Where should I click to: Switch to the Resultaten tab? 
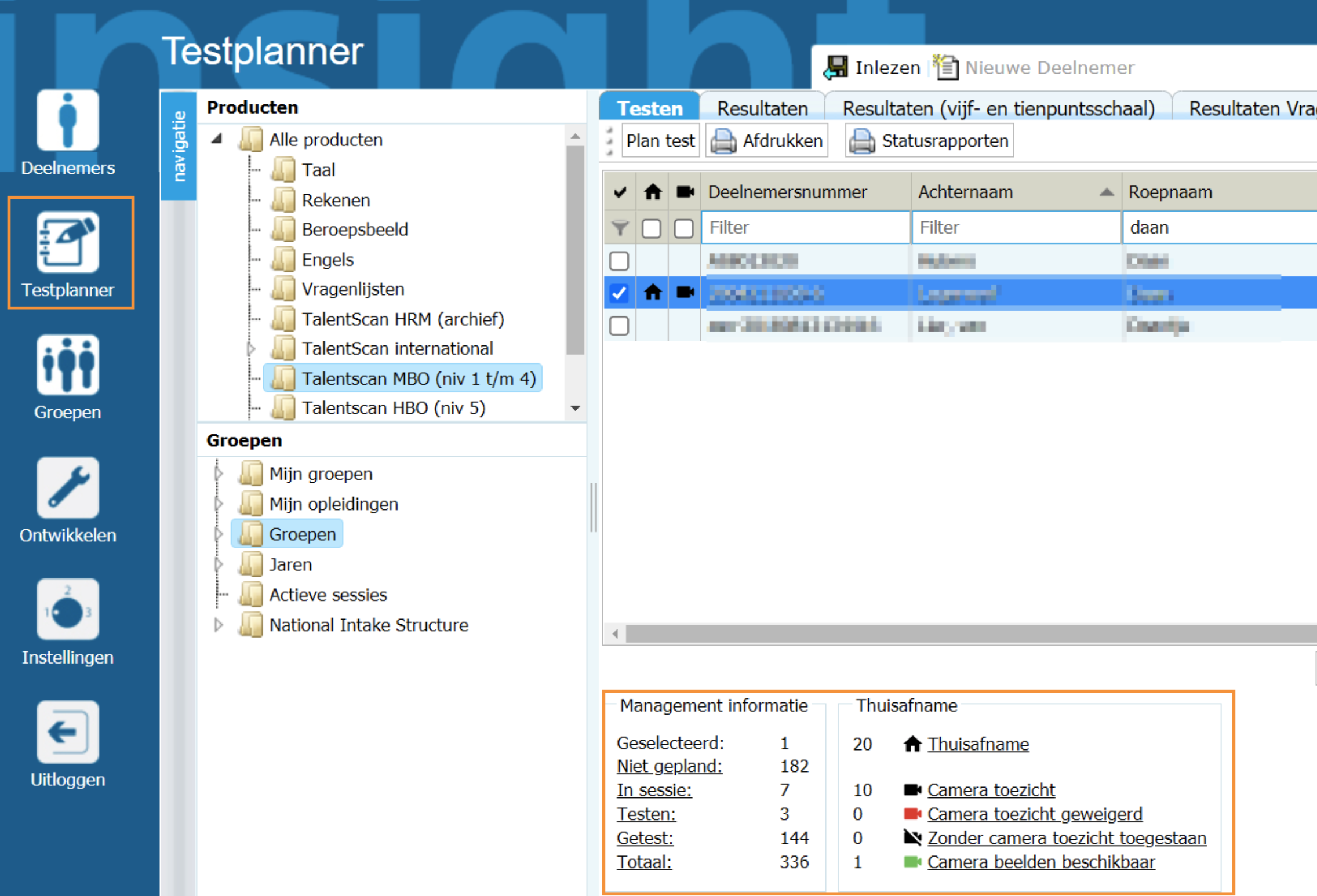coord(762,108)
